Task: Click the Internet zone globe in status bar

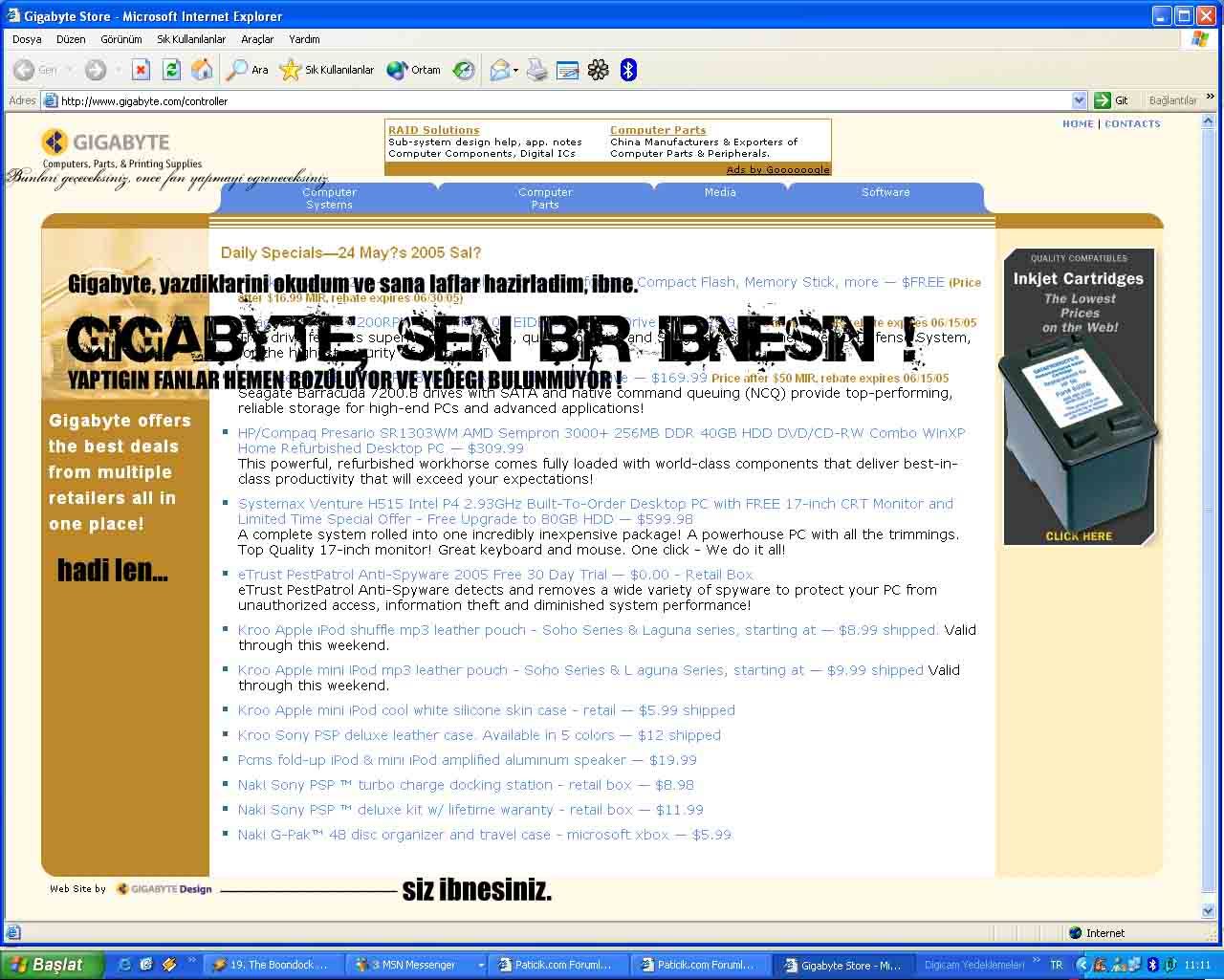Action: 1076,932
